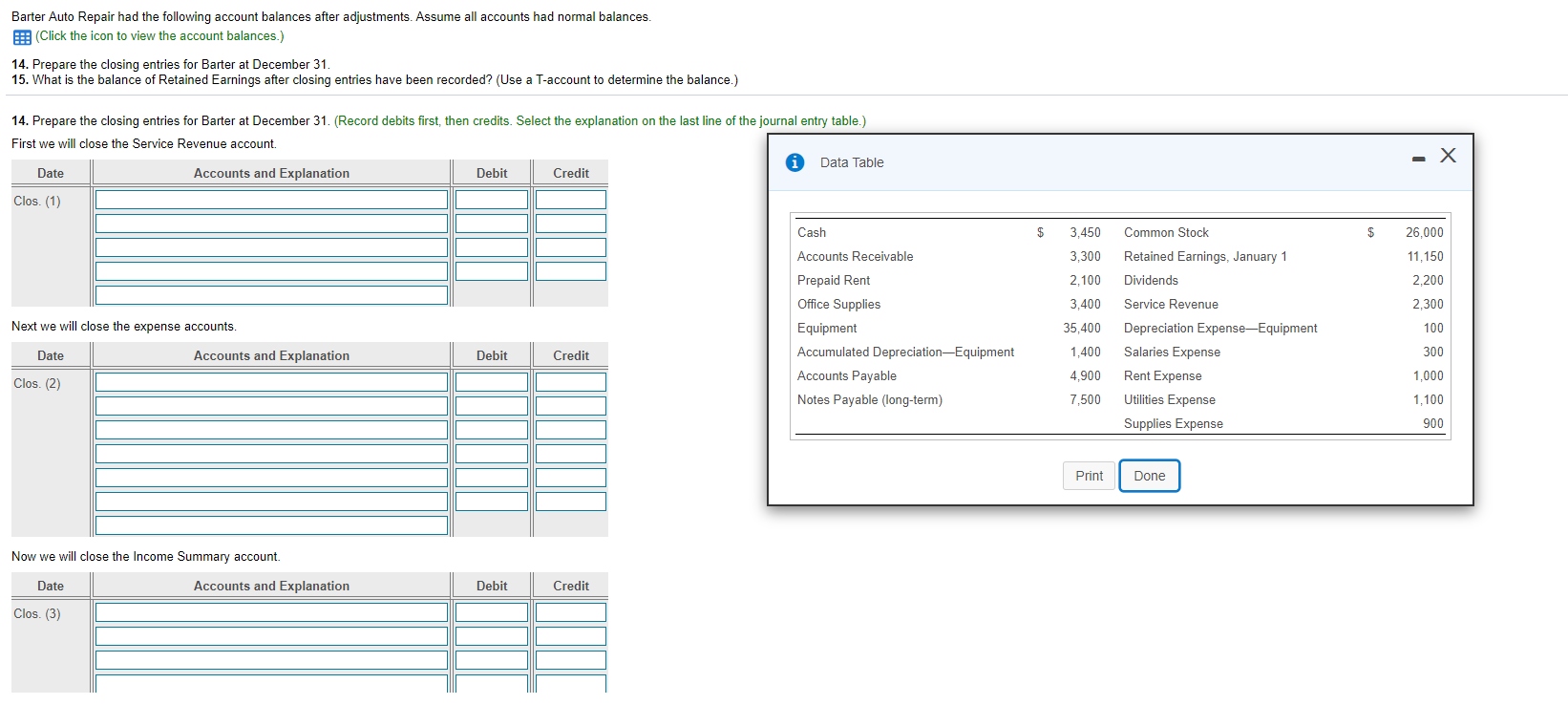Click 'Data Table' dialog title
This screenshot has height=705, width=1568.
[852, 162]
